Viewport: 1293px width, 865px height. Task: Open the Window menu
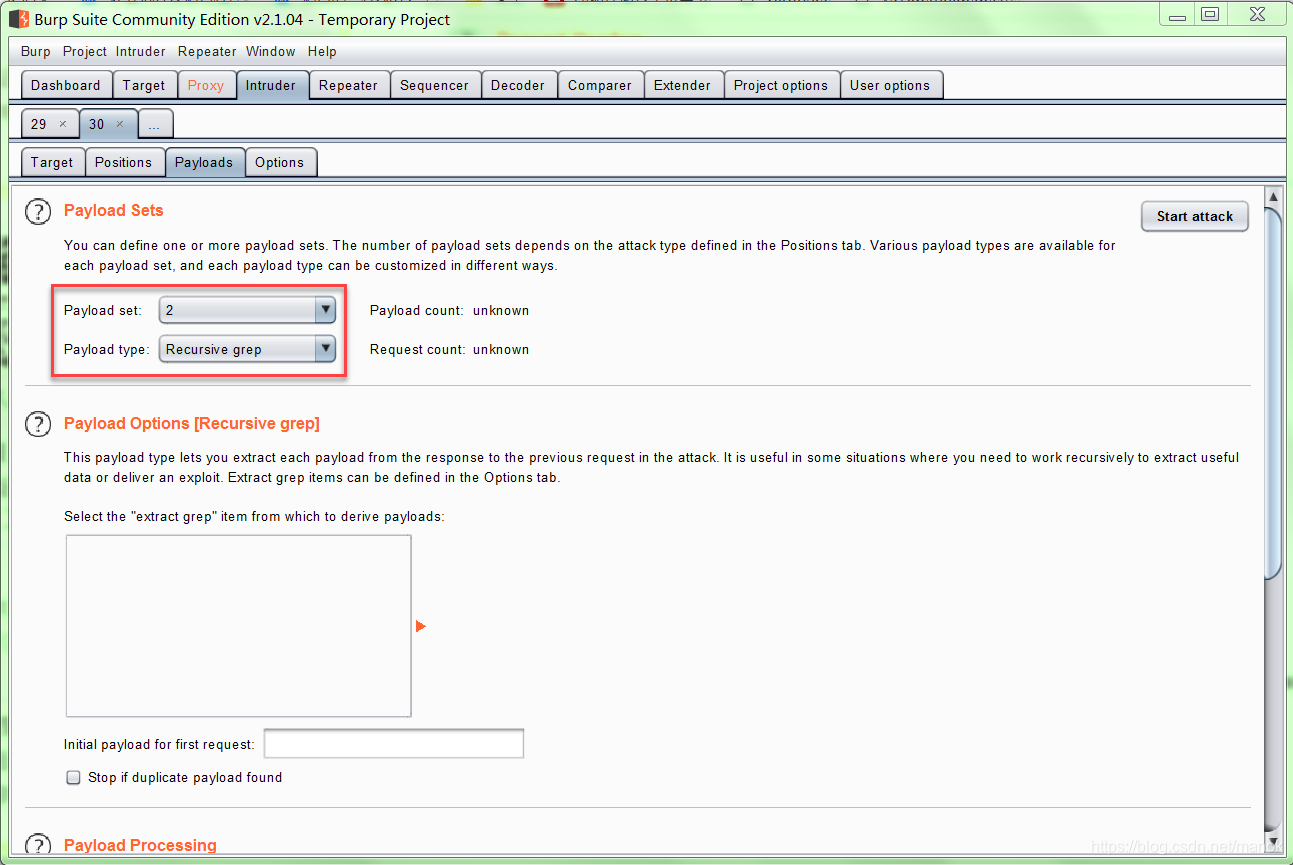271,51
